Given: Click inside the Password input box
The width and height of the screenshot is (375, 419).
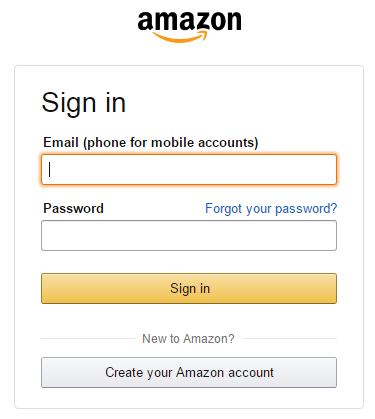Looking at the screenshot, I should [x=189, y=235].
